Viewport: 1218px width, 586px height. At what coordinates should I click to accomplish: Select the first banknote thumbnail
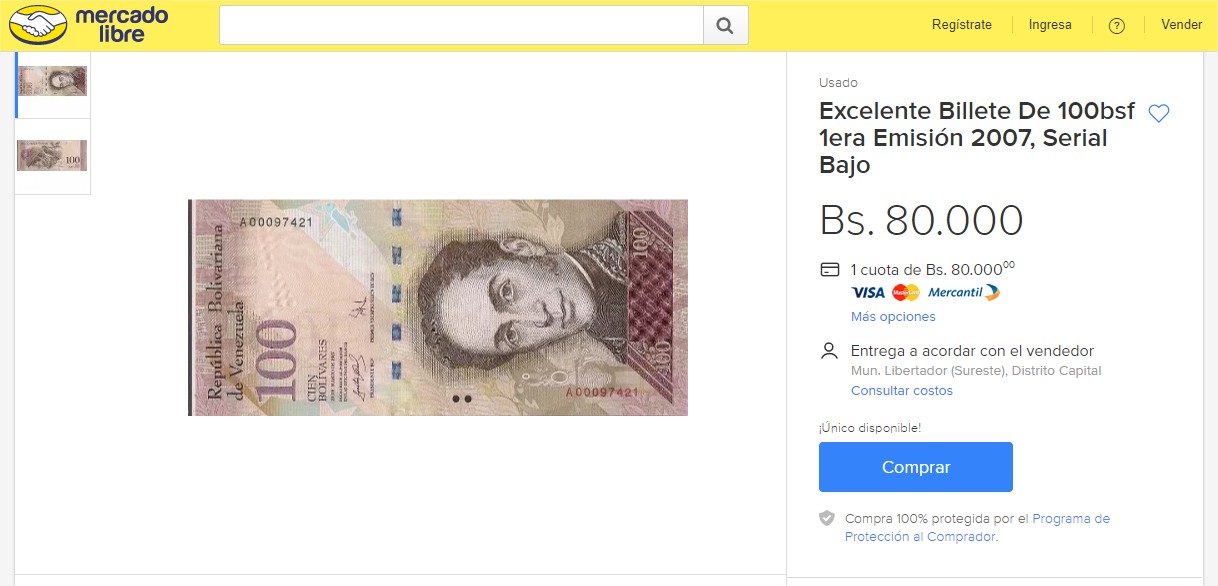pos(52,80)
